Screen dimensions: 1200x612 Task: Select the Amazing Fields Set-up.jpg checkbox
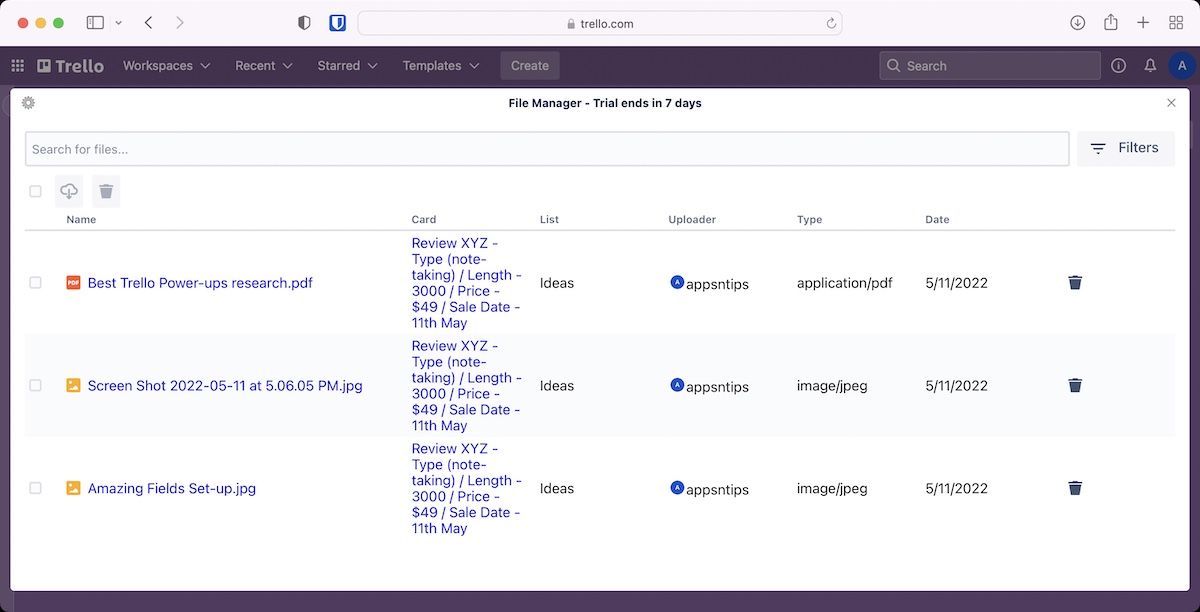click(36, 488)
